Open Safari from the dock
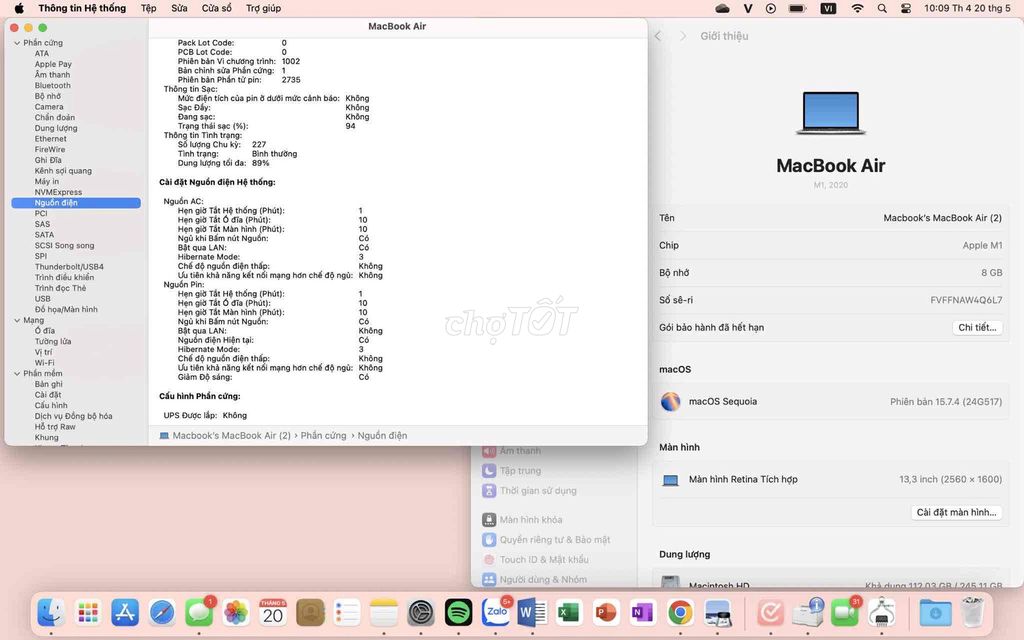This screenshot has height=640, width=1024. 162,613
